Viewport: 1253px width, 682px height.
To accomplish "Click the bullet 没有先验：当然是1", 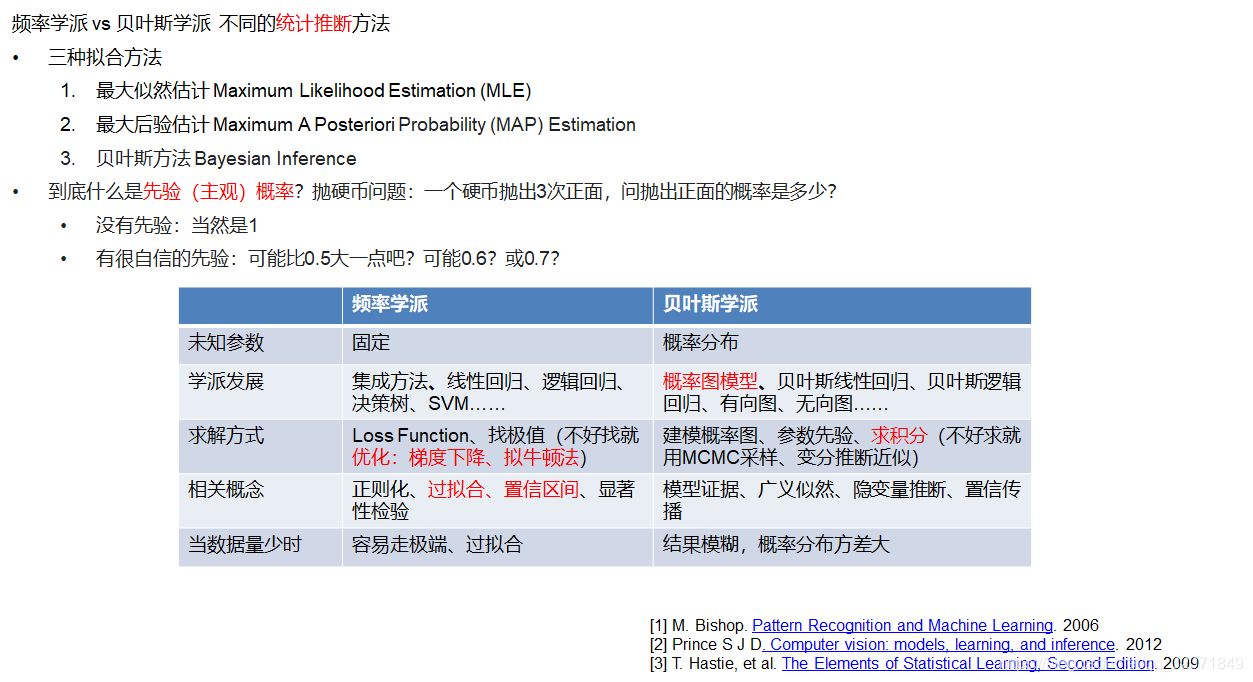I will [x=177, y=226].
